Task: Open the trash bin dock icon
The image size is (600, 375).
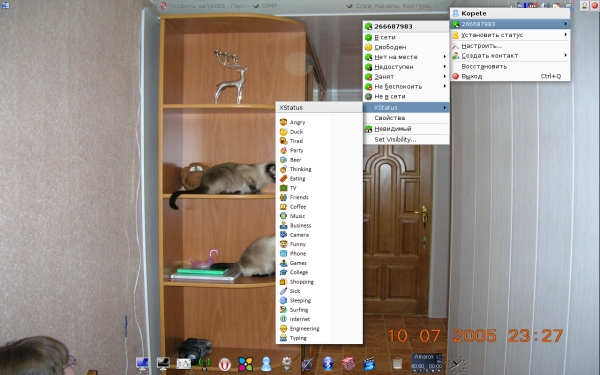Action: tap(397, 362)
